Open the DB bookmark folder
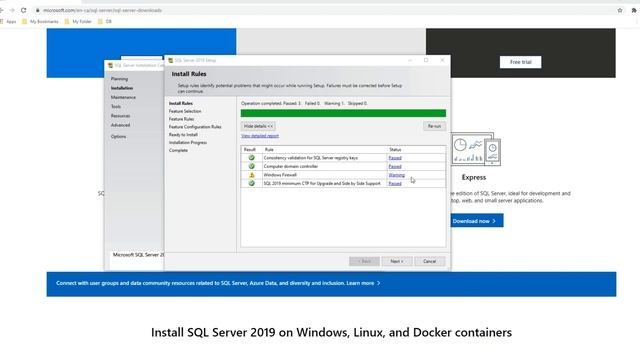640x360 pixels. click(x=105, y=22)
